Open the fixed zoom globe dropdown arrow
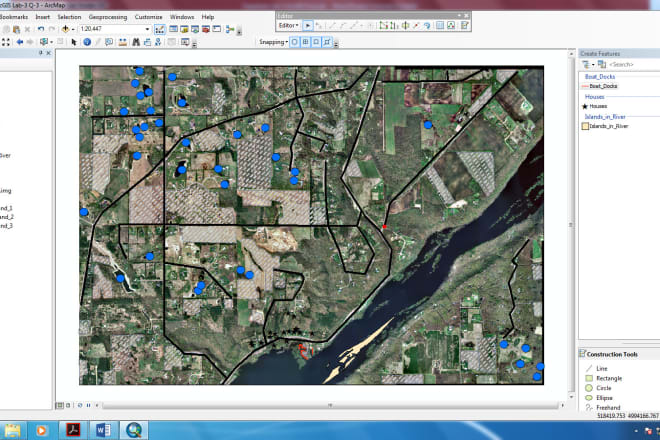Image resolution: width=660 pixels, height=440 pixels. point(51,42)
